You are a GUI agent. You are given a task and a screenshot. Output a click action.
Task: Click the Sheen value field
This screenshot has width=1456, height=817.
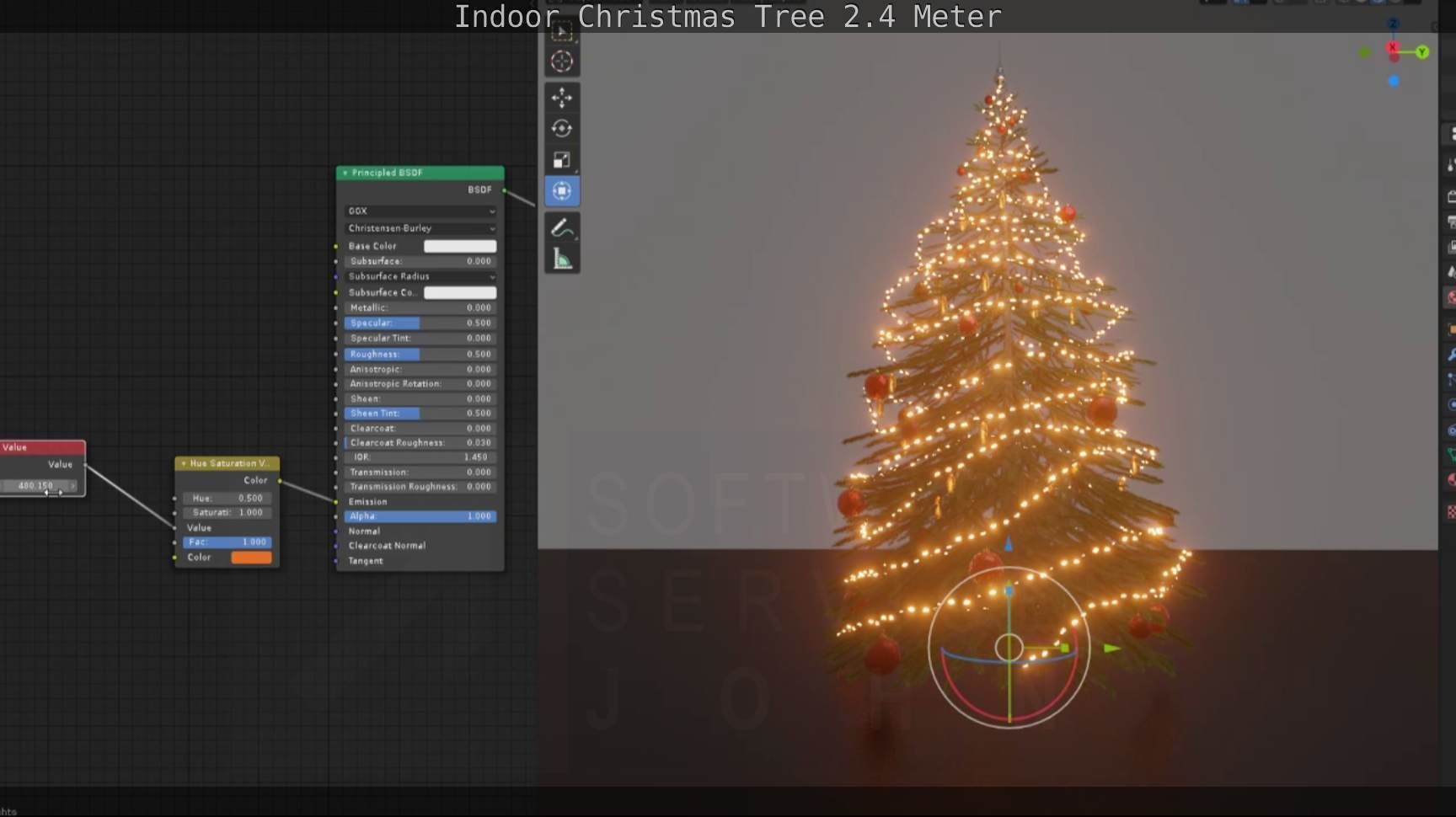[x=420, y=398]
